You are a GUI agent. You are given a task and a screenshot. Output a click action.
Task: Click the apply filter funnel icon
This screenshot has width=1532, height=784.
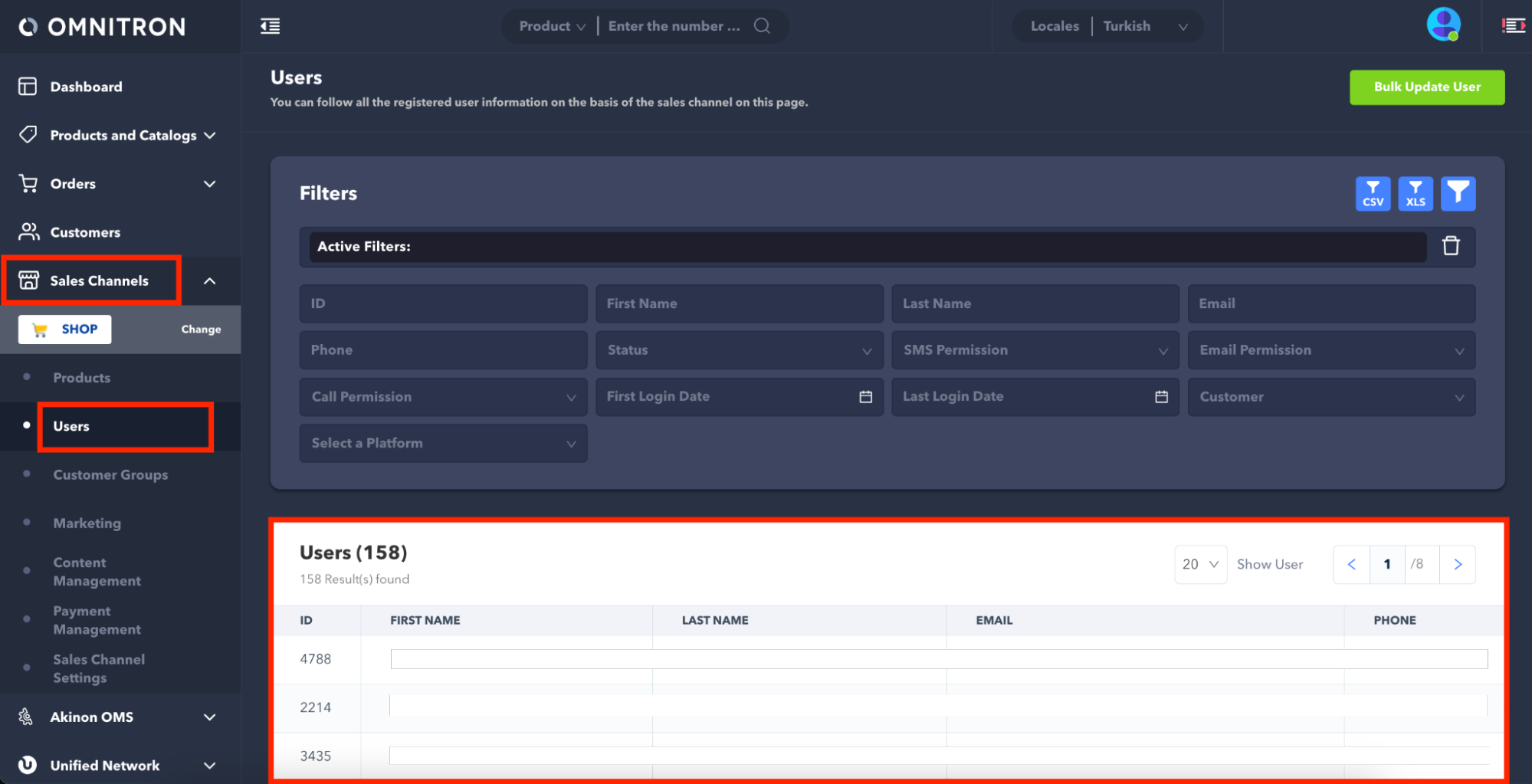pos(1458,194)
